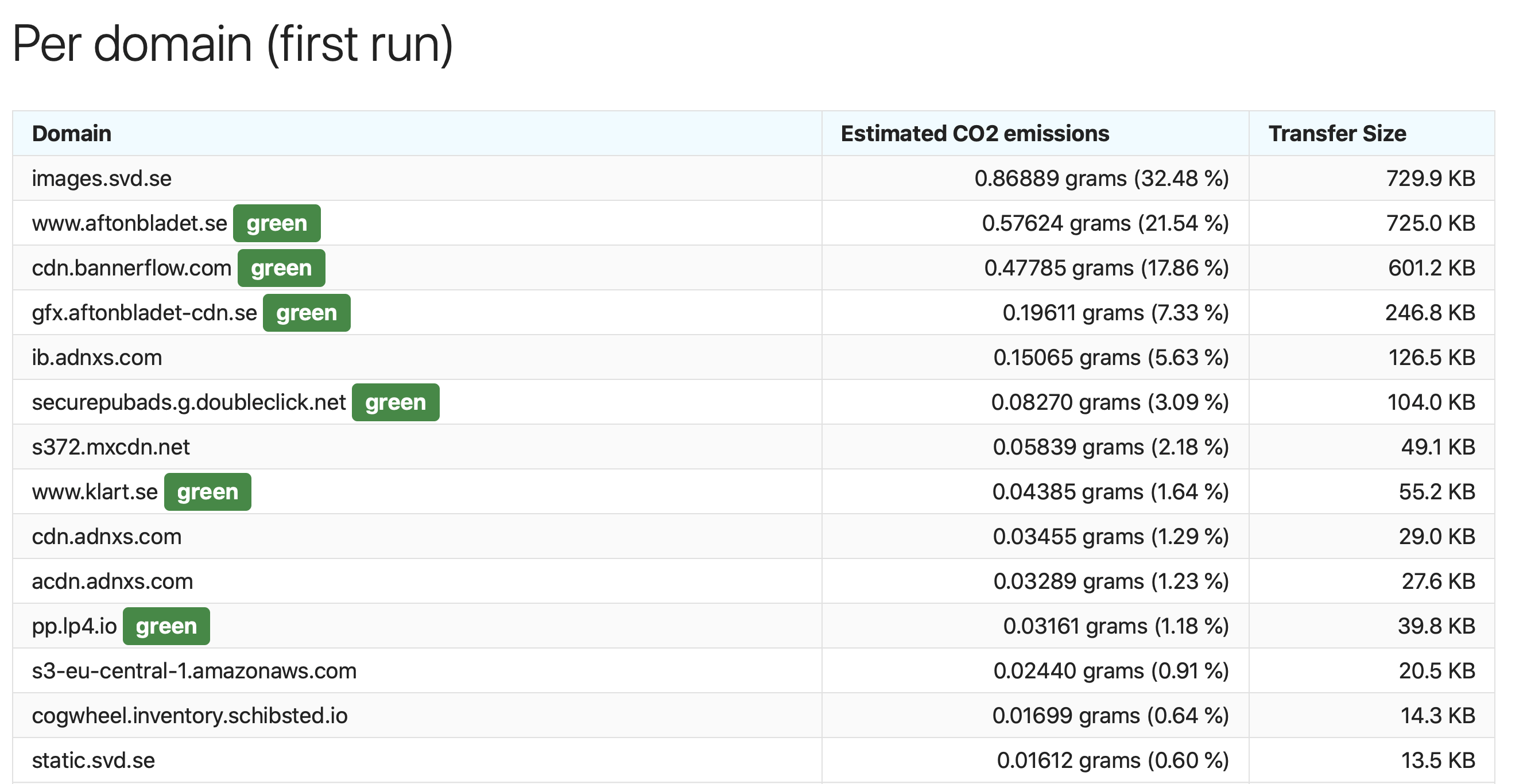
Task: Click emissions value 0.08270 grams (3.09 %)
Action: 1110,402
